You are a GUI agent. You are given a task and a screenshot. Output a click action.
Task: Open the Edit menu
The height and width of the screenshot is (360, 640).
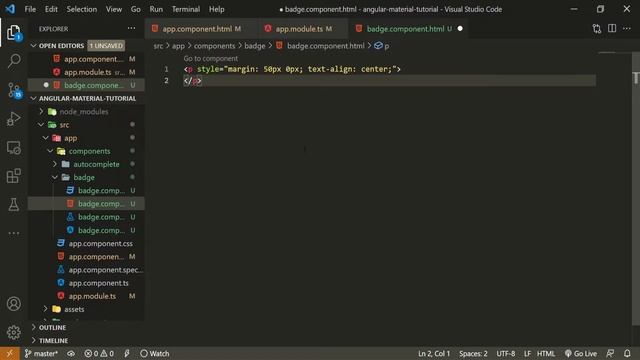[x=51, y=9]
